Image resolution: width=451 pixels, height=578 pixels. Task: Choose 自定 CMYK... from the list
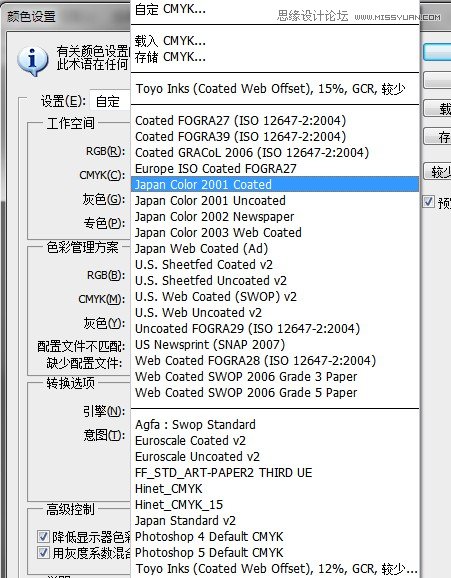275,9
